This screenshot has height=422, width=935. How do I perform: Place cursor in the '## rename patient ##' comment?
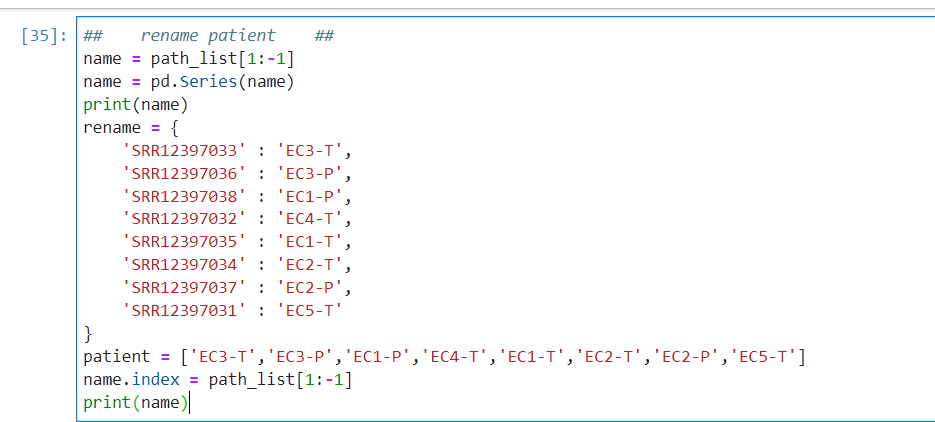[209, 36]
